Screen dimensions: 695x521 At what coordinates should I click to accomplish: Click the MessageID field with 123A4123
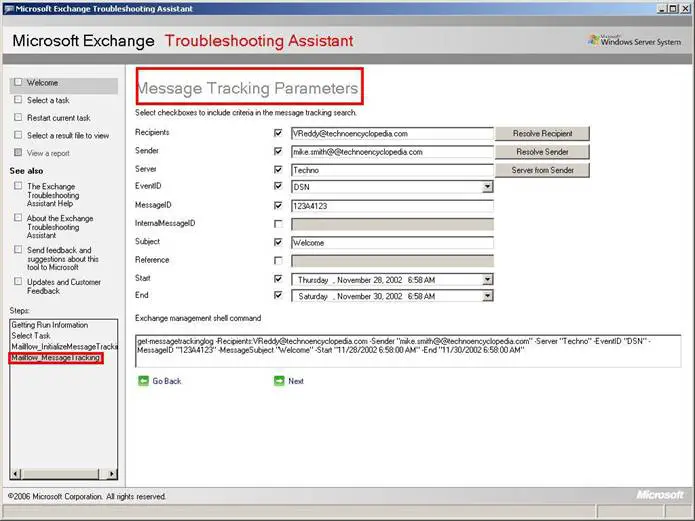click(392, 206)
